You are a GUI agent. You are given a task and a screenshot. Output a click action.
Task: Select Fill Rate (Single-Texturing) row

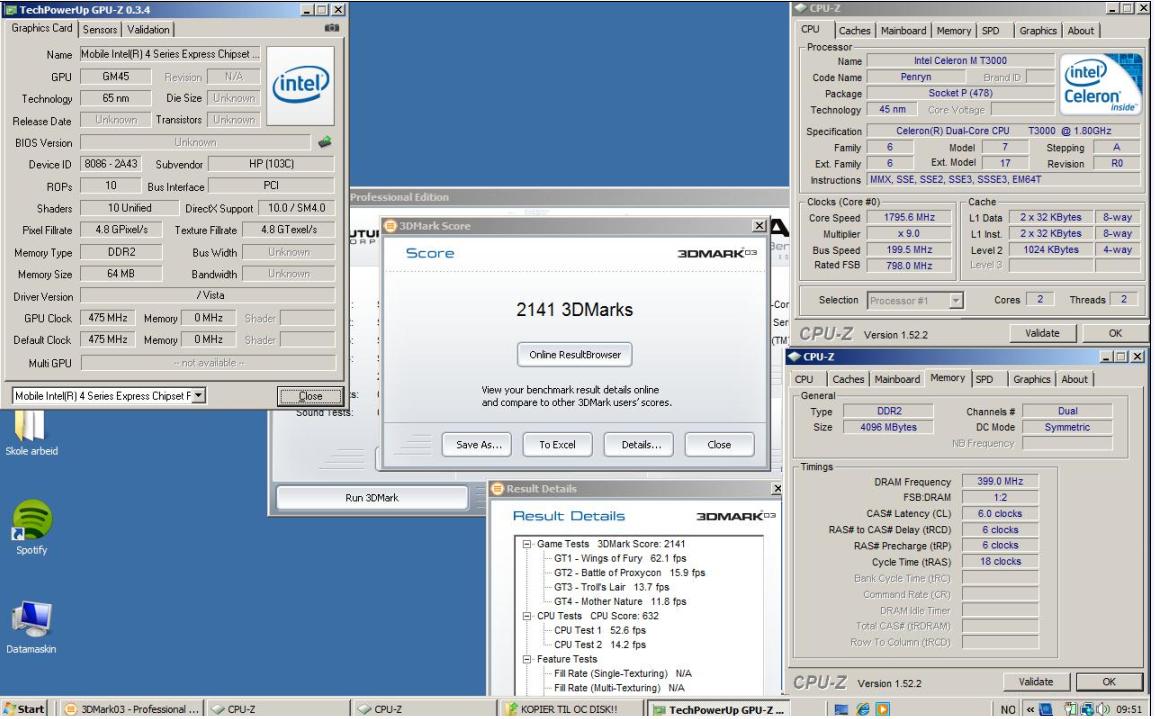[622, 673]
